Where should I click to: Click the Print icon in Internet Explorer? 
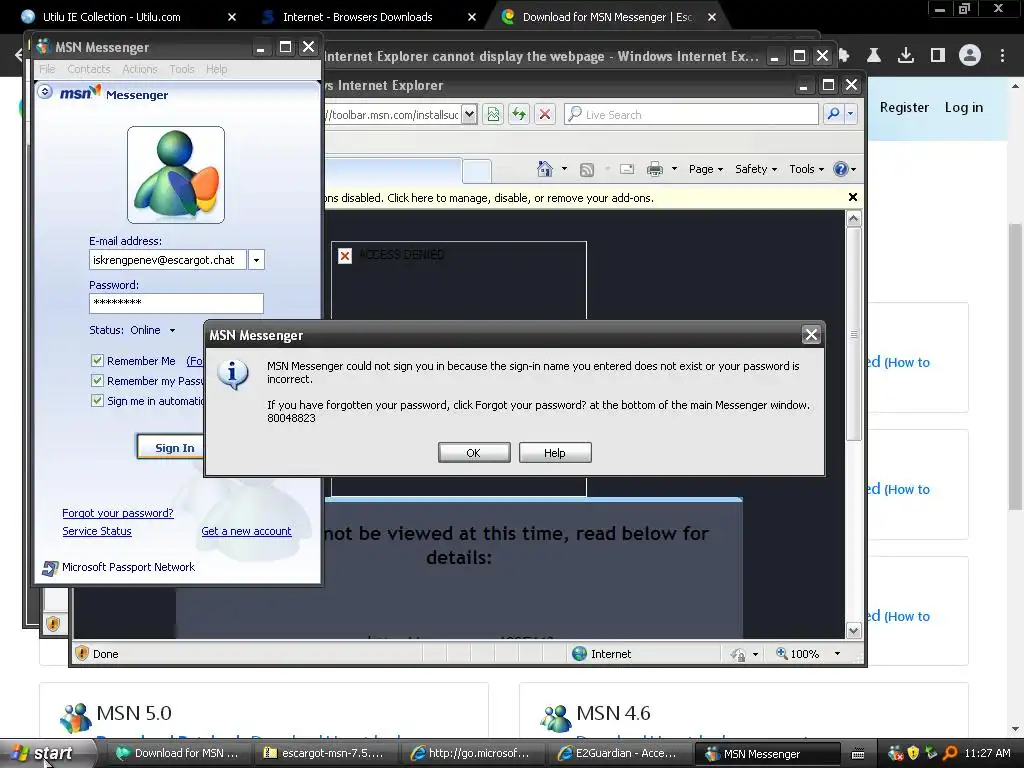coord(654,169)
